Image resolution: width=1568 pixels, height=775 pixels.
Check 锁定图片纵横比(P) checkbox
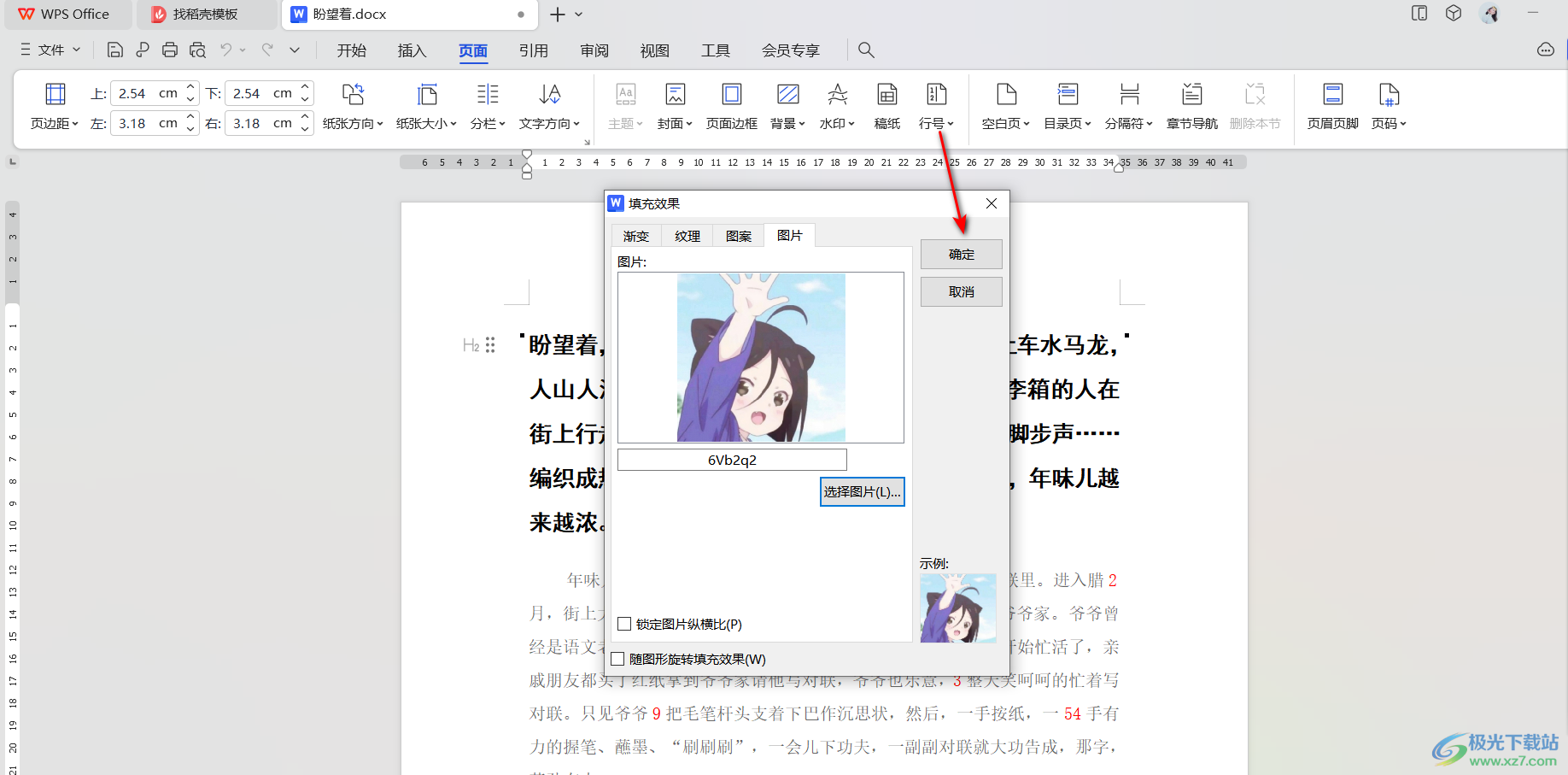pyautogui.click(x=624, y=624)
